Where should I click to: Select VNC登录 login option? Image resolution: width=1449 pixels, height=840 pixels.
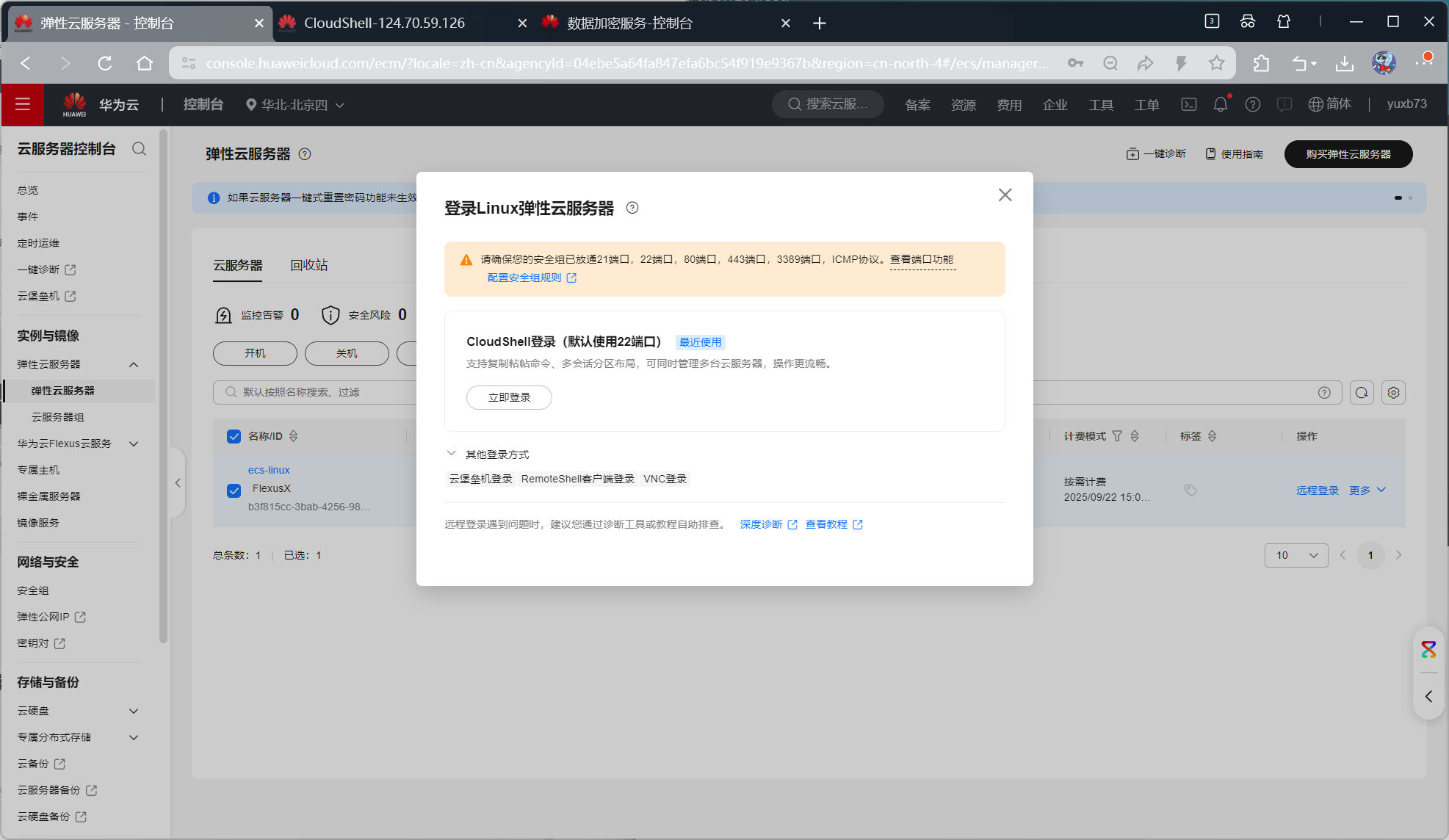(x=665, y=479)
